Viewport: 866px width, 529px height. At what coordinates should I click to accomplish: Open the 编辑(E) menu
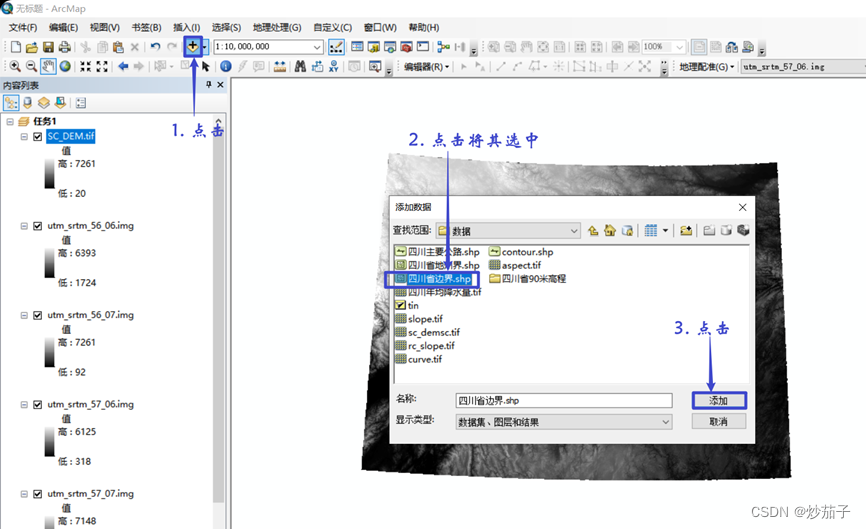click(63, 28)
